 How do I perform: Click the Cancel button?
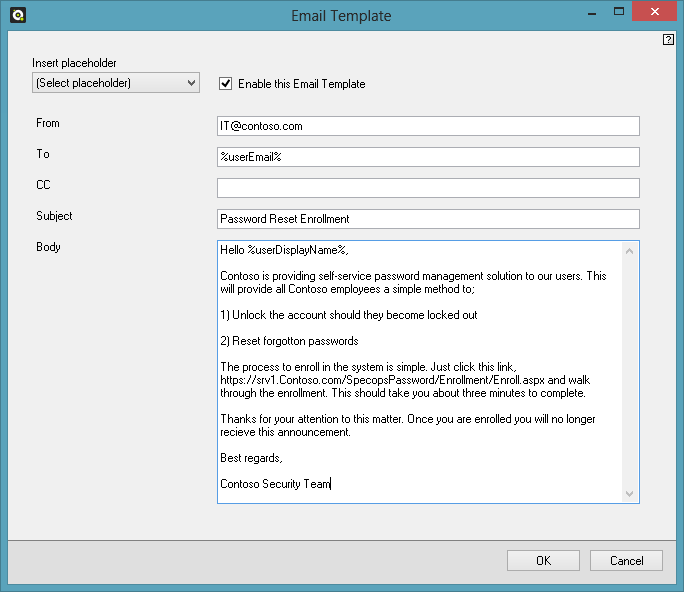pos(626,561)
